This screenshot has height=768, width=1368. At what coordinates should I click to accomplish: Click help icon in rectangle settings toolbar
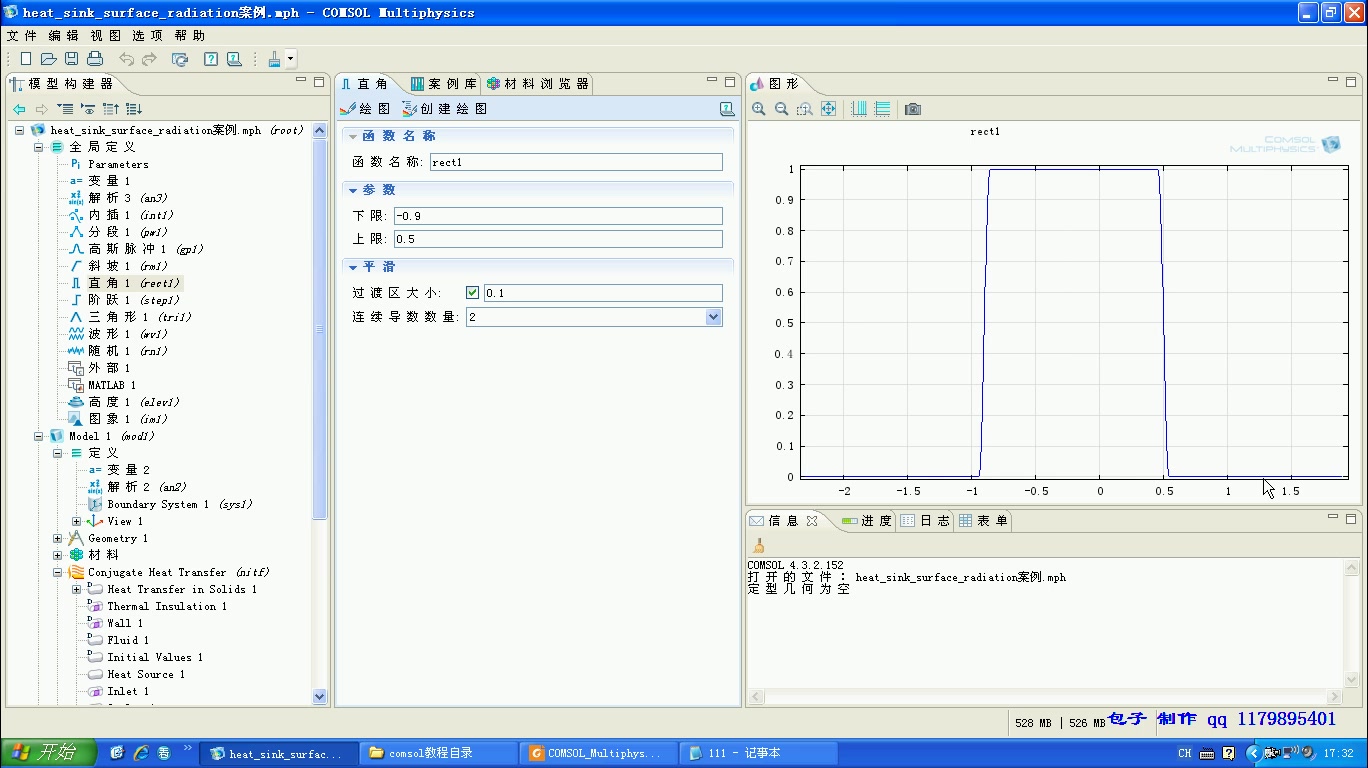727,109
